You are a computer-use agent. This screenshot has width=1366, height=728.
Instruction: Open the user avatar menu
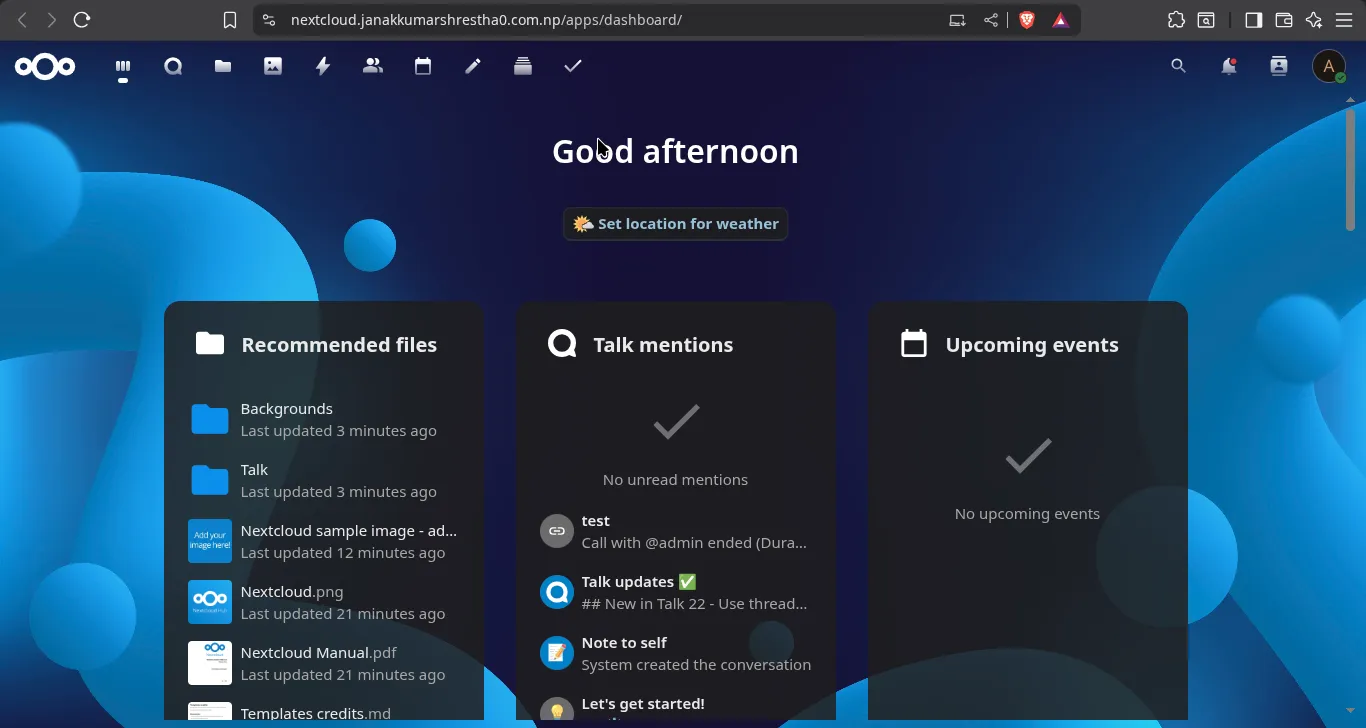point(1328,66)
